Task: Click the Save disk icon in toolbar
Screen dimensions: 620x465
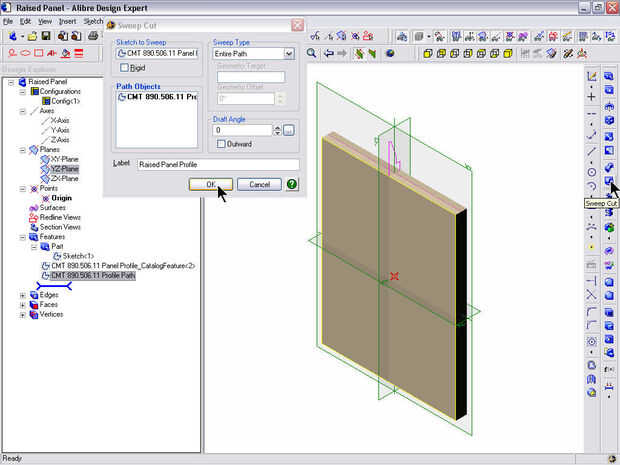Action: (x=46, y=36)
